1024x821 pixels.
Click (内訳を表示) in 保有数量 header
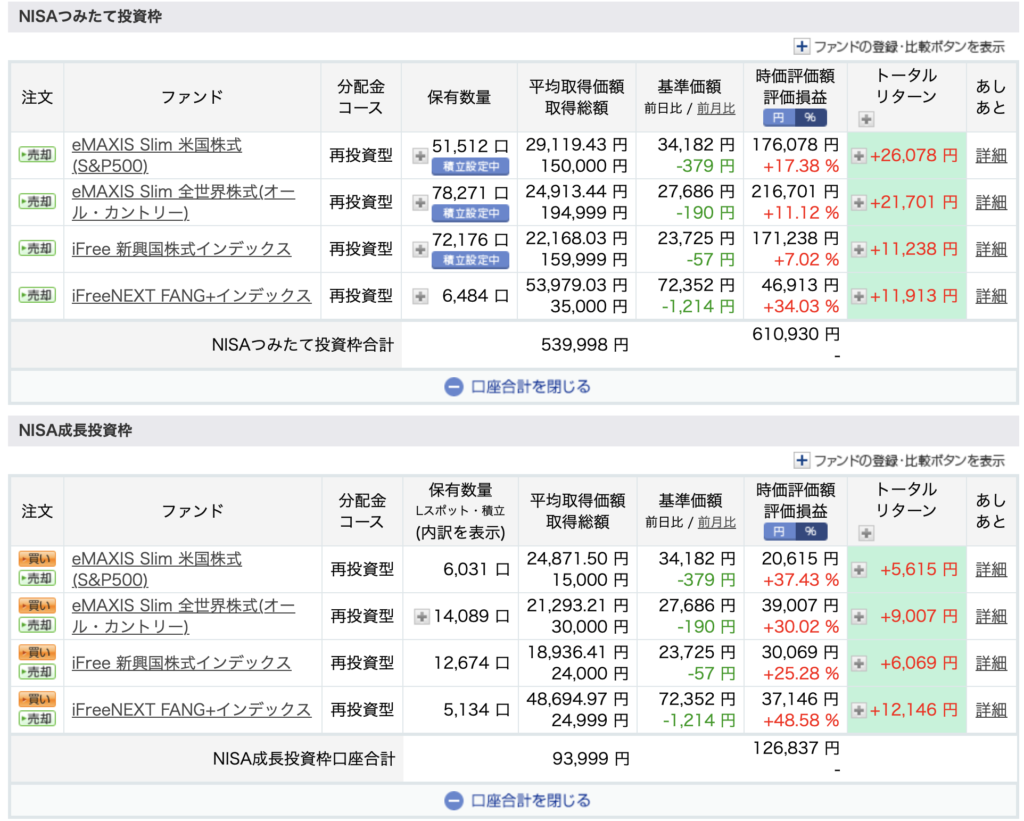coord(460,534)
